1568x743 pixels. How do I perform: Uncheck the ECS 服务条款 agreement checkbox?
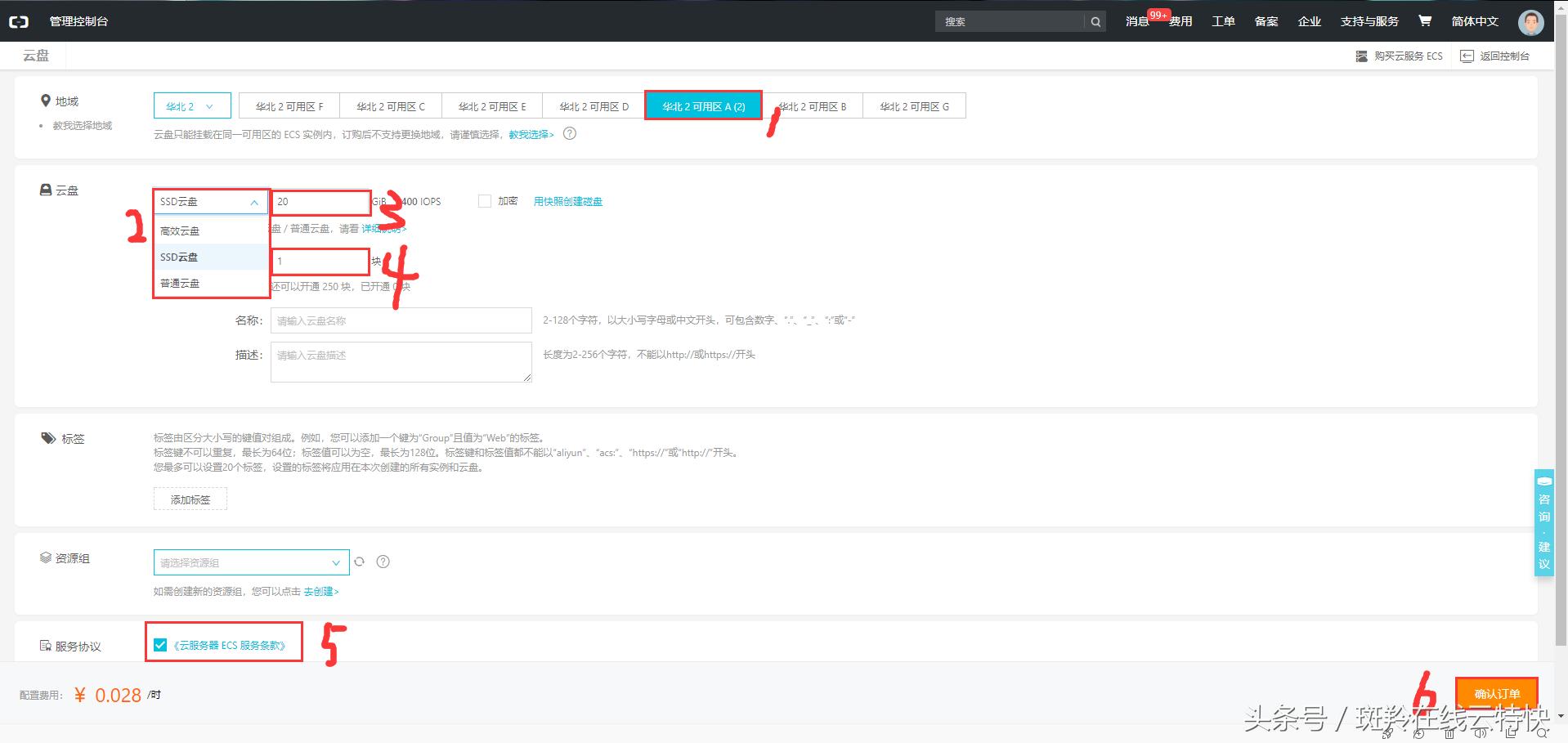(x=160, y=645)
